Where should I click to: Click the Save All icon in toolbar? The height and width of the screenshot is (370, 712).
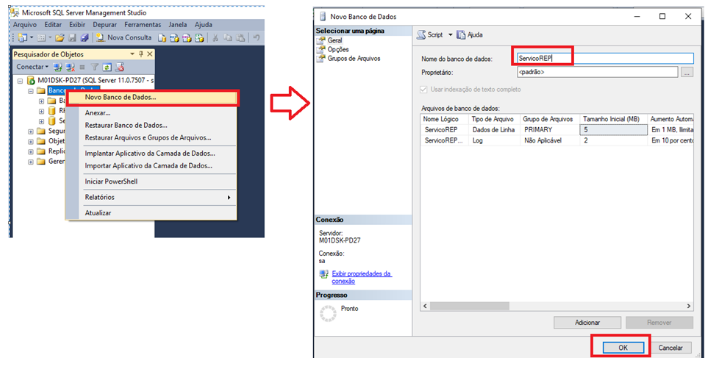84,38
